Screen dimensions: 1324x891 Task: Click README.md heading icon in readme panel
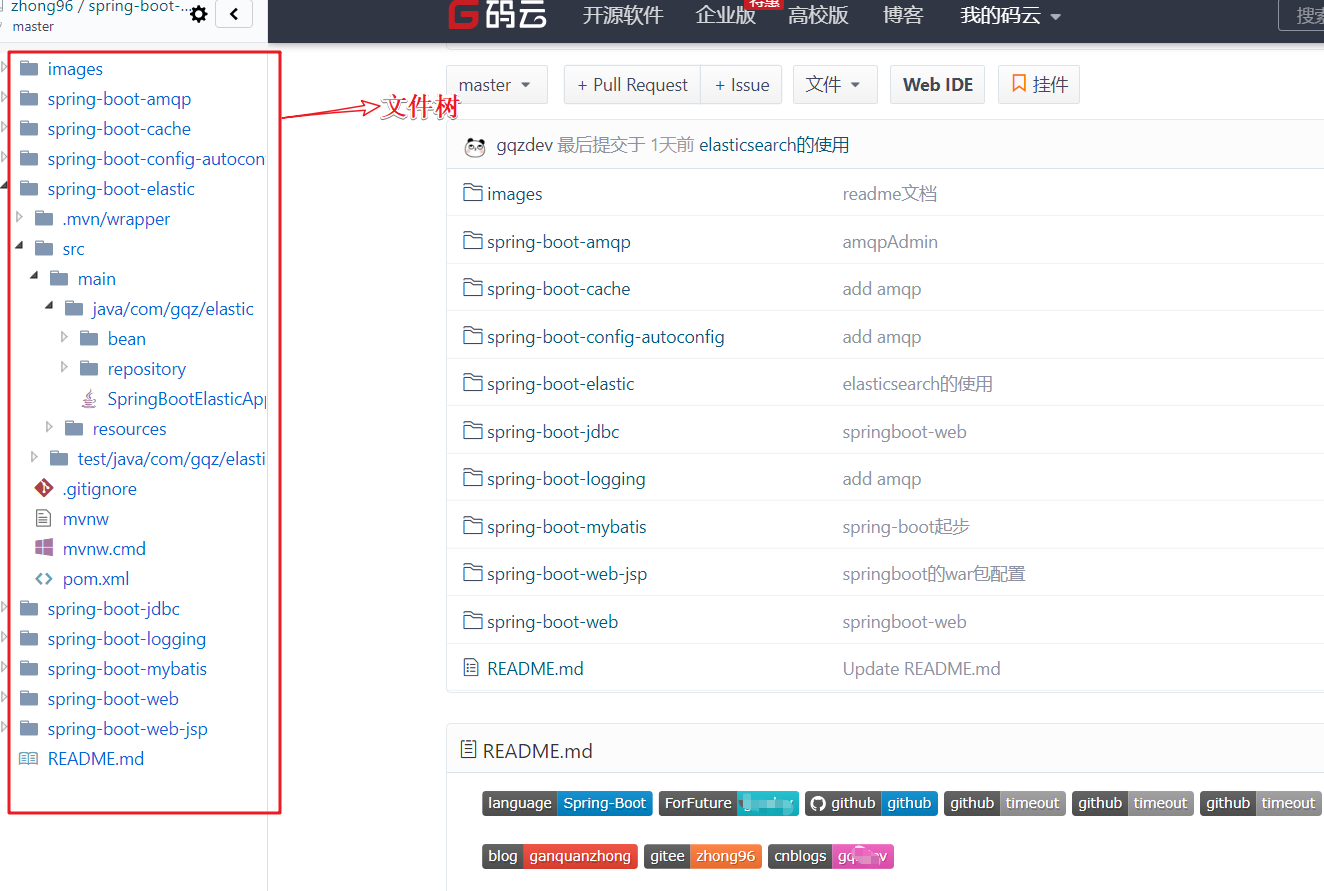468,749
